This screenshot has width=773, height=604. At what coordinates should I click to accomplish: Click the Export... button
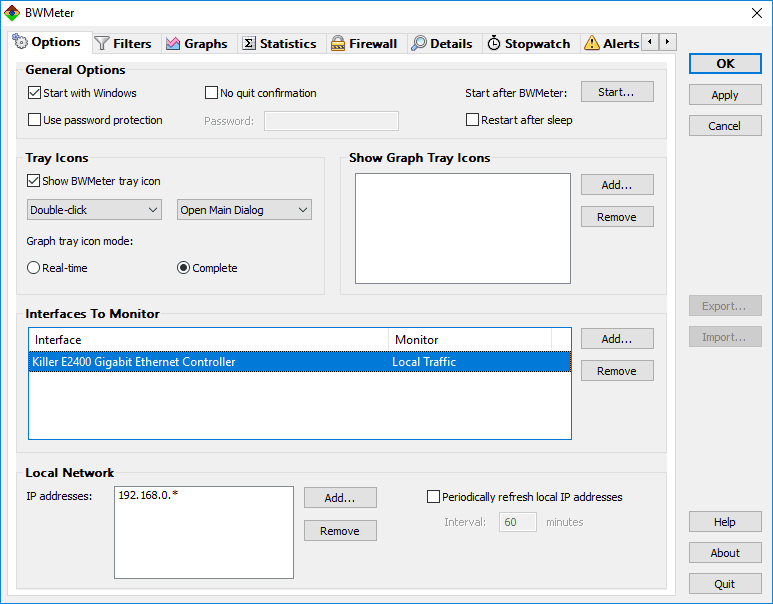pos(725,306)
